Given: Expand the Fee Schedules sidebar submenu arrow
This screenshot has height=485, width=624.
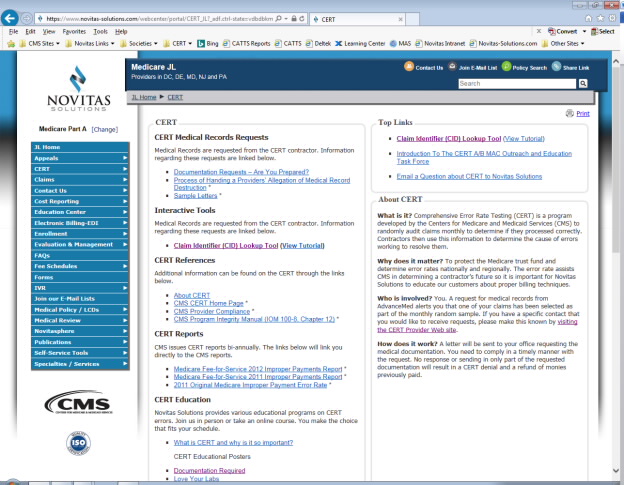Looking at the screenshot, I should tap(125, 266).
